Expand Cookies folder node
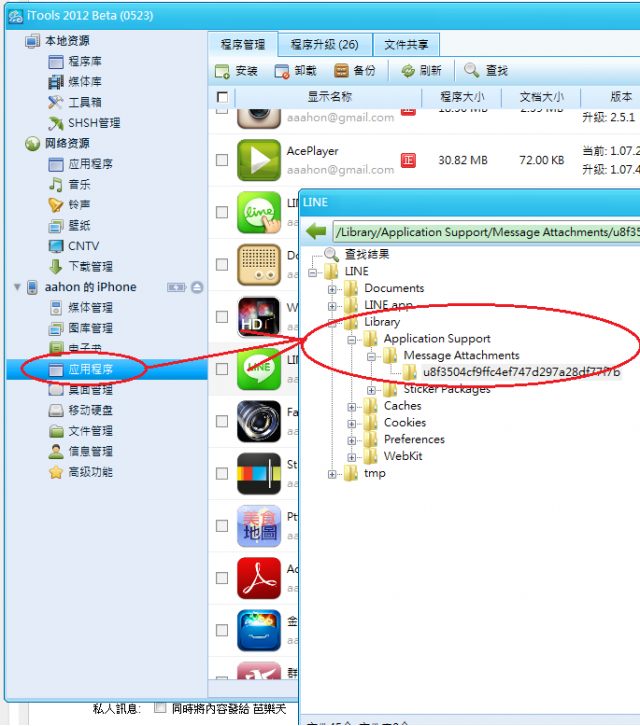Image resolution: width=640 pixels, height=726 pixels. pyautogui.click(x=352, y=424)
